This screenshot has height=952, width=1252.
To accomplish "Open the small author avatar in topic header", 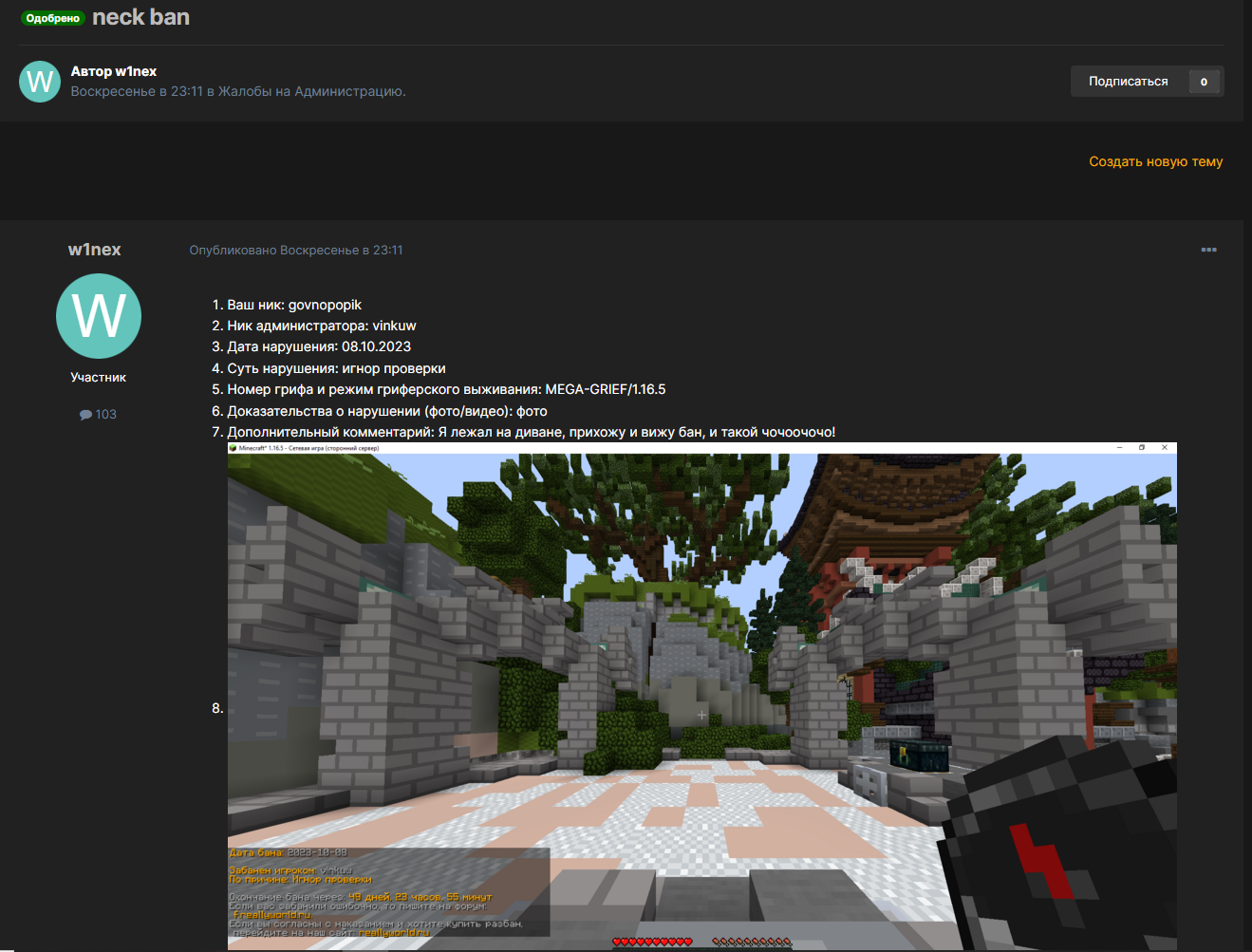I will pos(40,82).
